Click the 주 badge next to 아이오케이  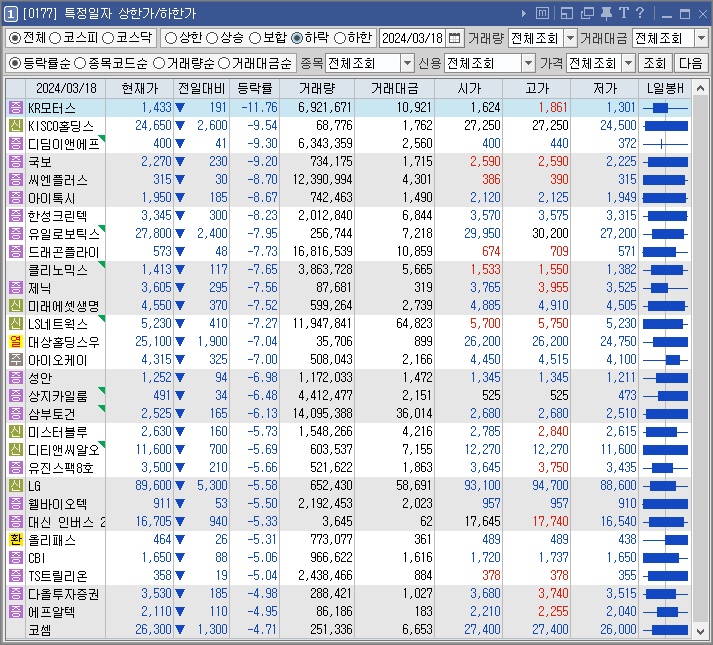[x=16, y=360]
